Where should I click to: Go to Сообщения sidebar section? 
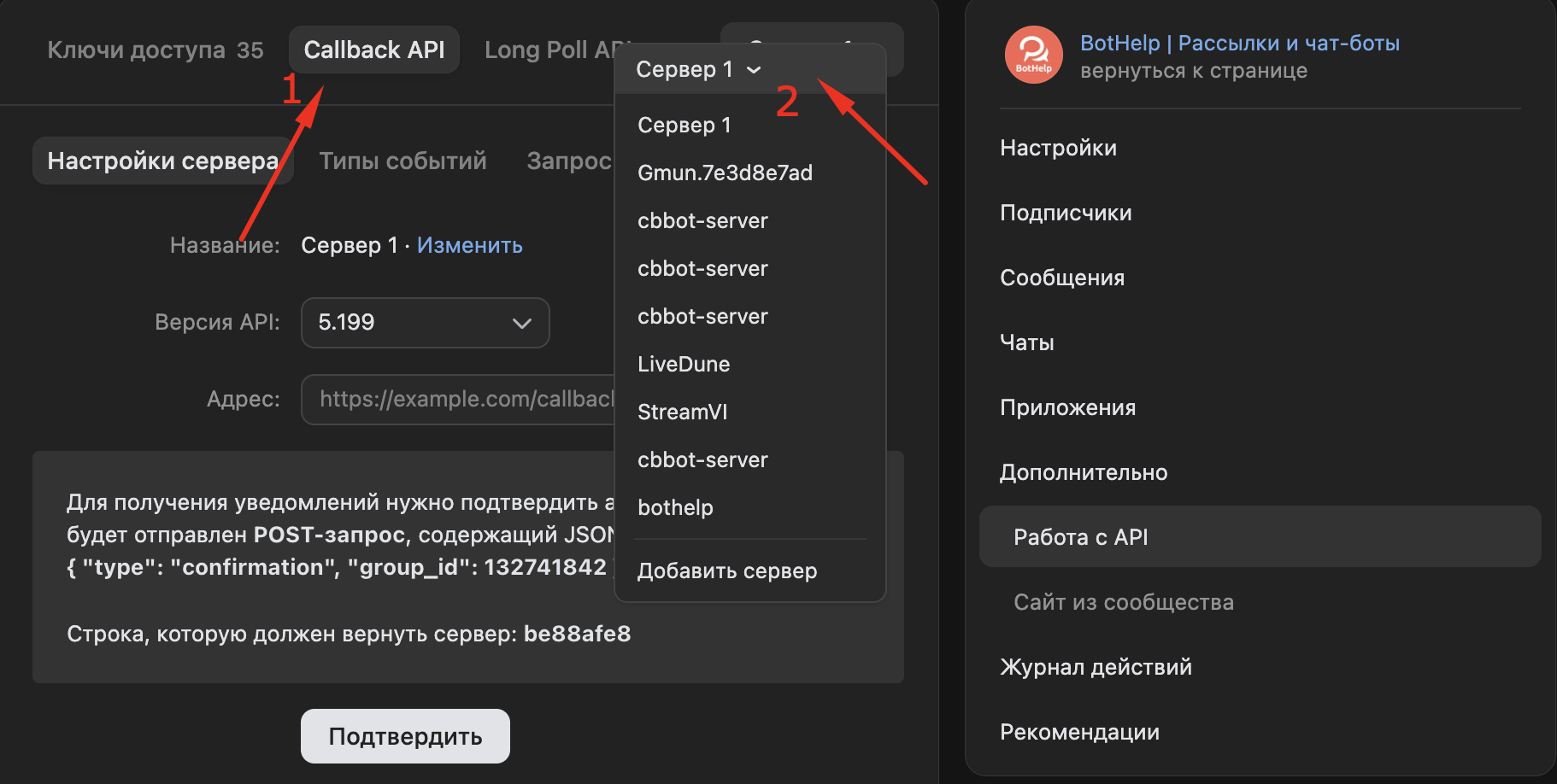click(1062, 278)
